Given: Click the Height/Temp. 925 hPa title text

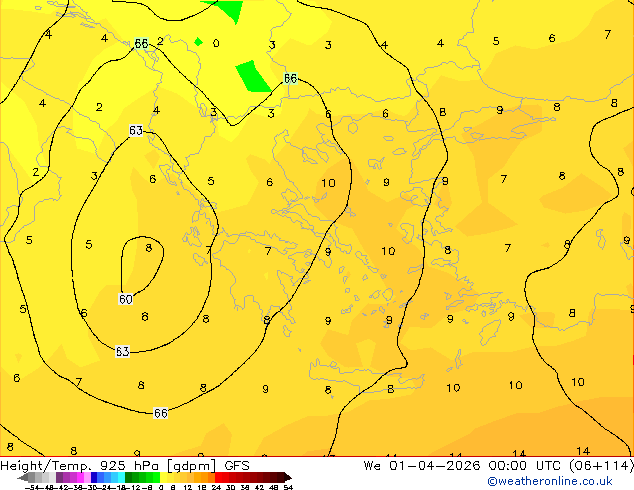Looking at the screenshot, I should pos(82,466).
